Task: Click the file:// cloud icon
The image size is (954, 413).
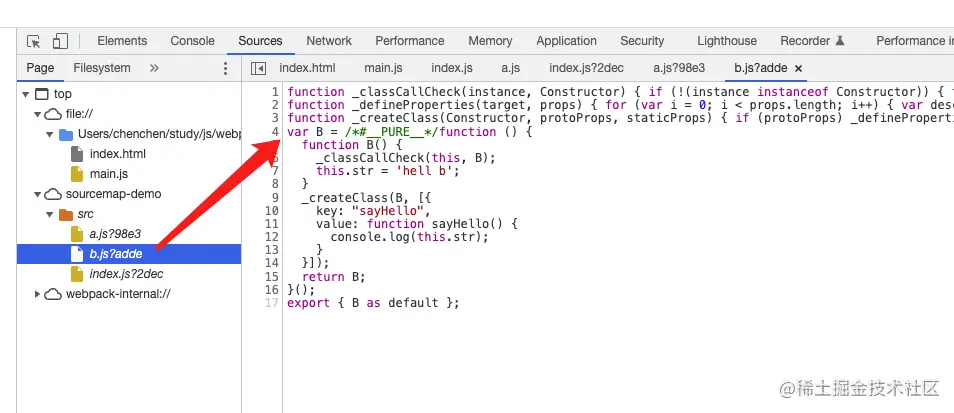Action: pos(54,114)
